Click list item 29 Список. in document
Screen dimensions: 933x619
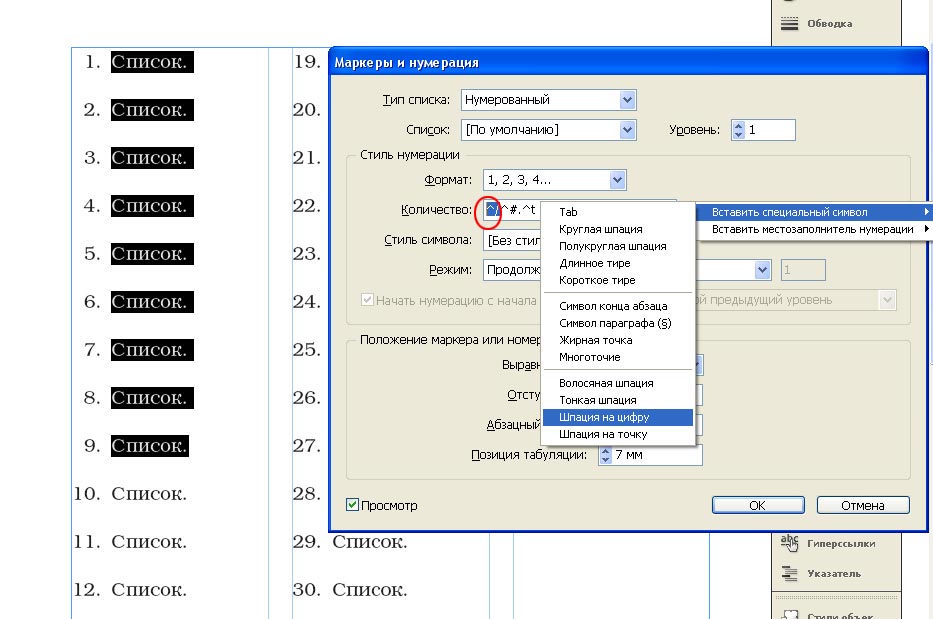370,542
